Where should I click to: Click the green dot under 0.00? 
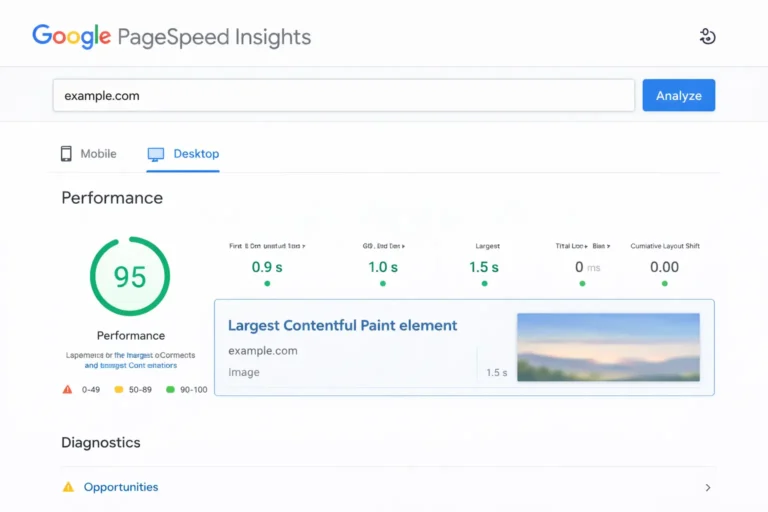tap(664, 283)
